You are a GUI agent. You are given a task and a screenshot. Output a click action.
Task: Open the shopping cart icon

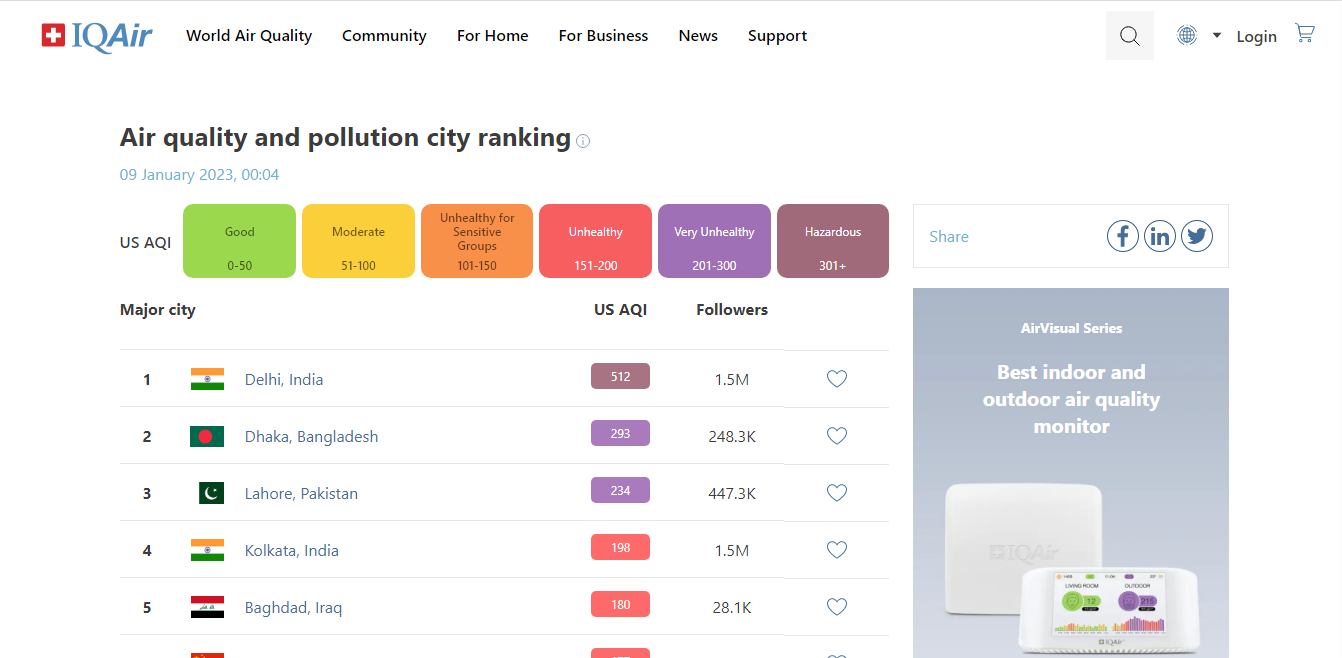coord(1305,33)
